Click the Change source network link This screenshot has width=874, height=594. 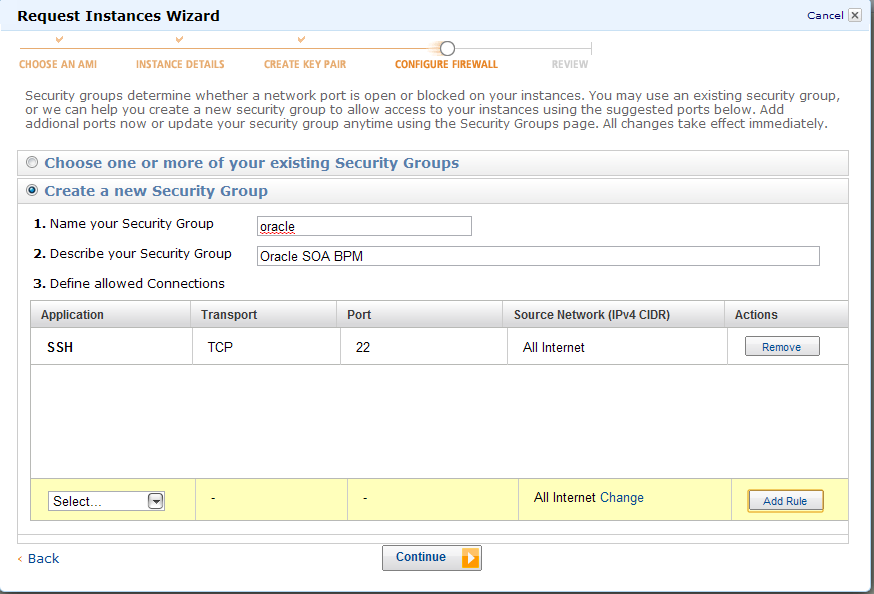click(x=622, y=498)
